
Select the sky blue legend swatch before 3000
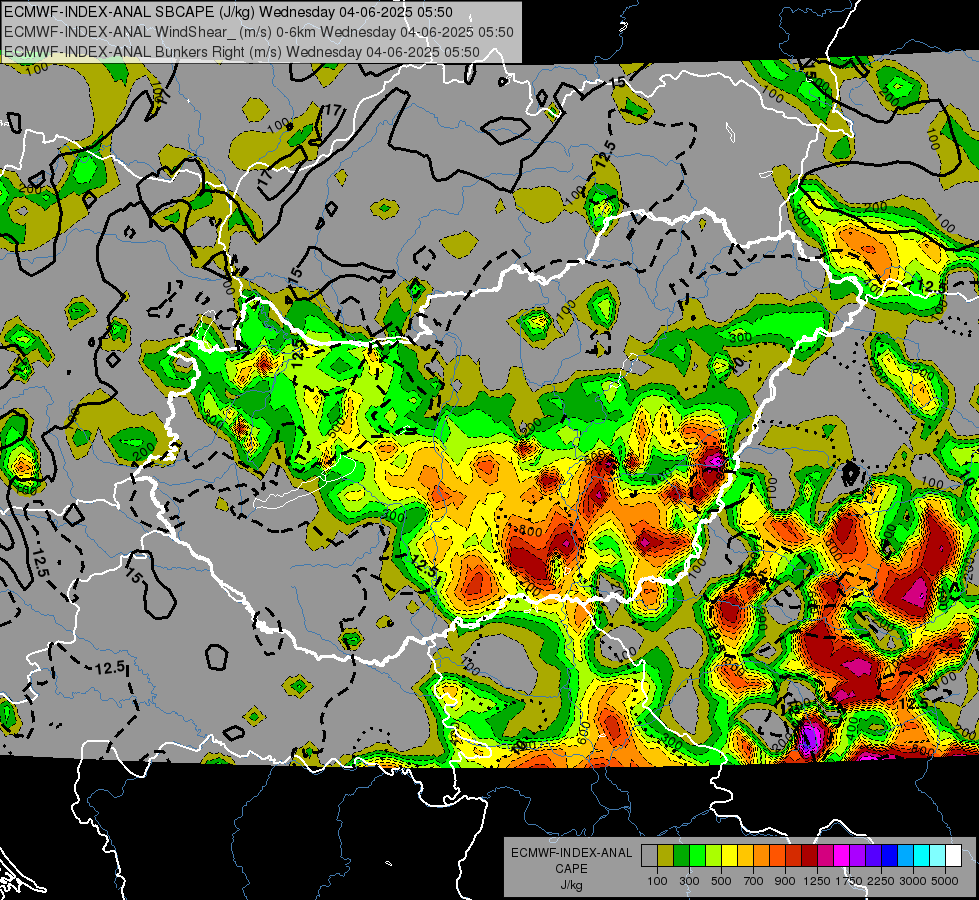pyautogui.click(x=906, y=856)
